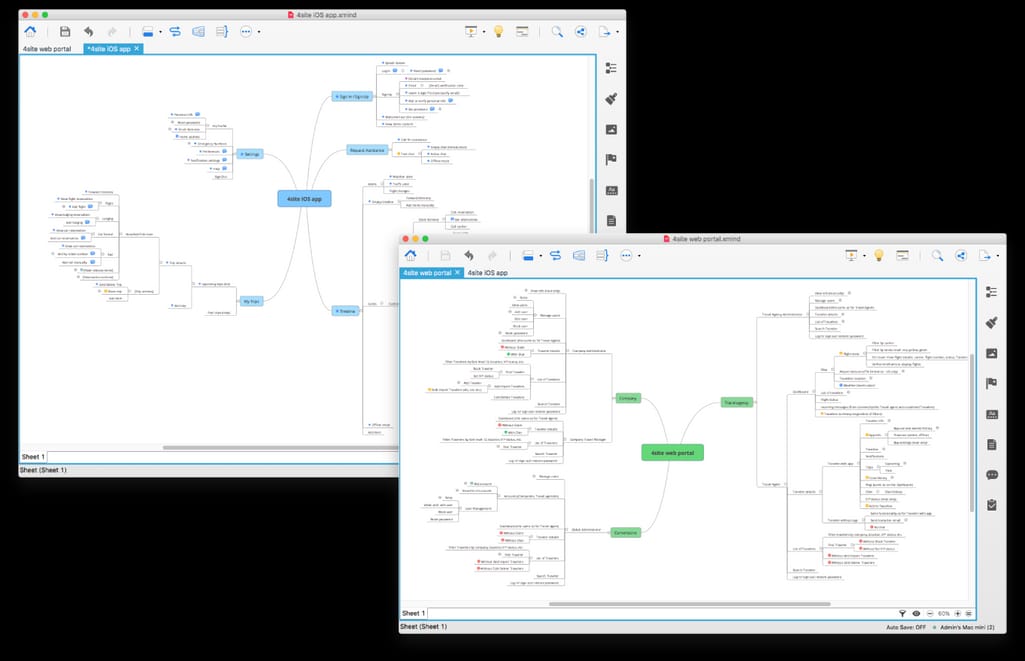Open Comments panel in web portal sidebar
The height and width of the screenshot is (661, 1025).
[x=992, y=475]
